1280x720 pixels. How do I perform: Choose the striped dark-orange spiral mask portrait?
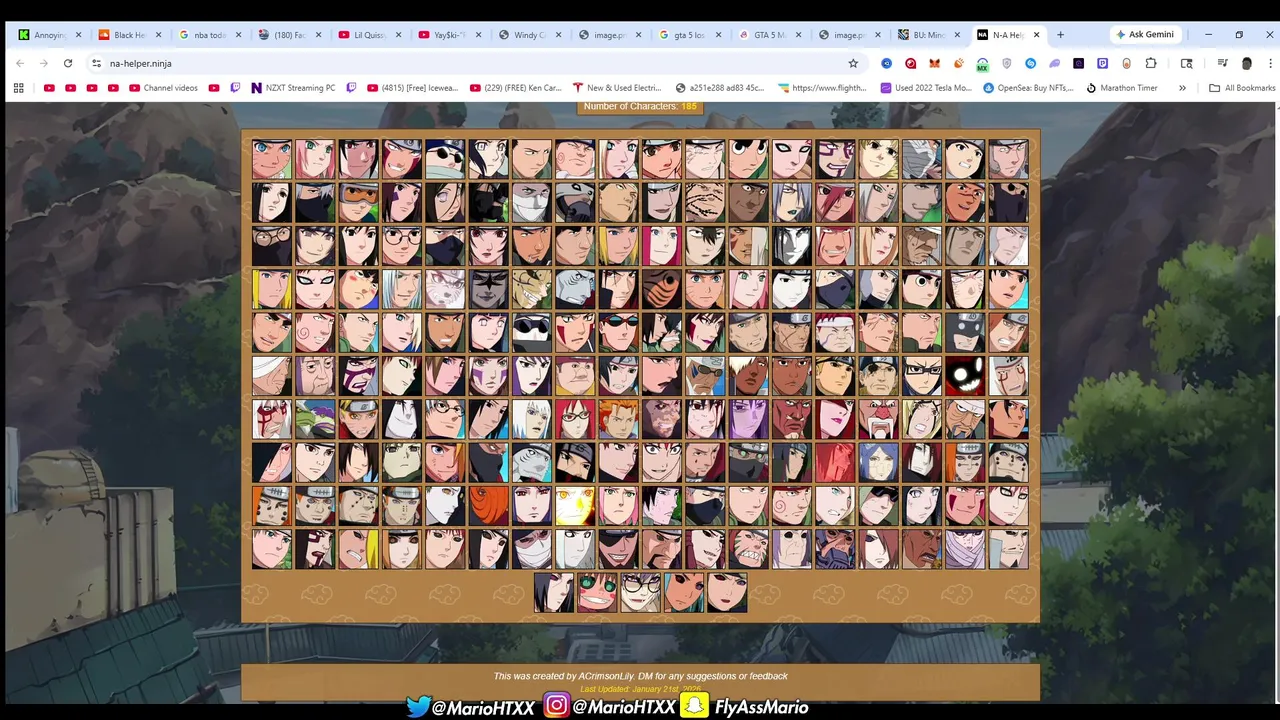click(662, 289)
